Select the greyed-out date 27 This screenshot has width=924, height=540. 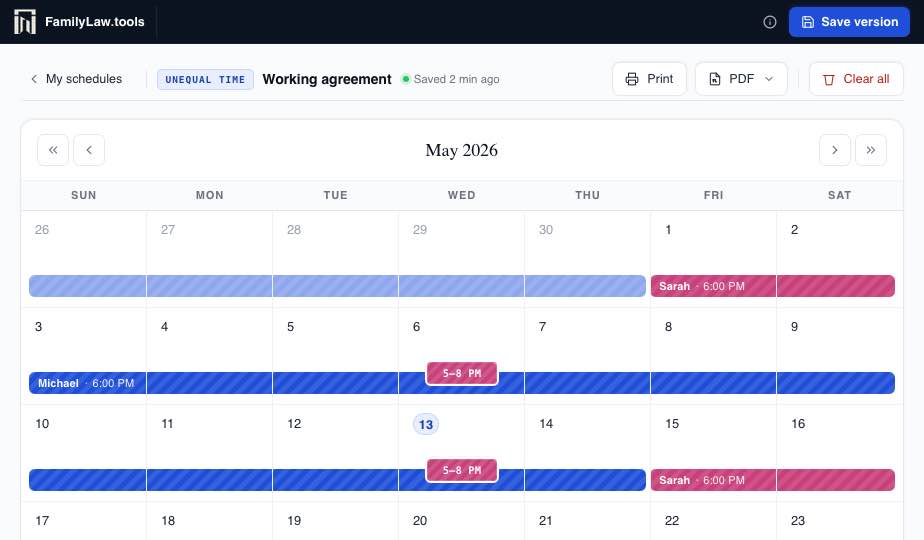(x=168, y=230)
